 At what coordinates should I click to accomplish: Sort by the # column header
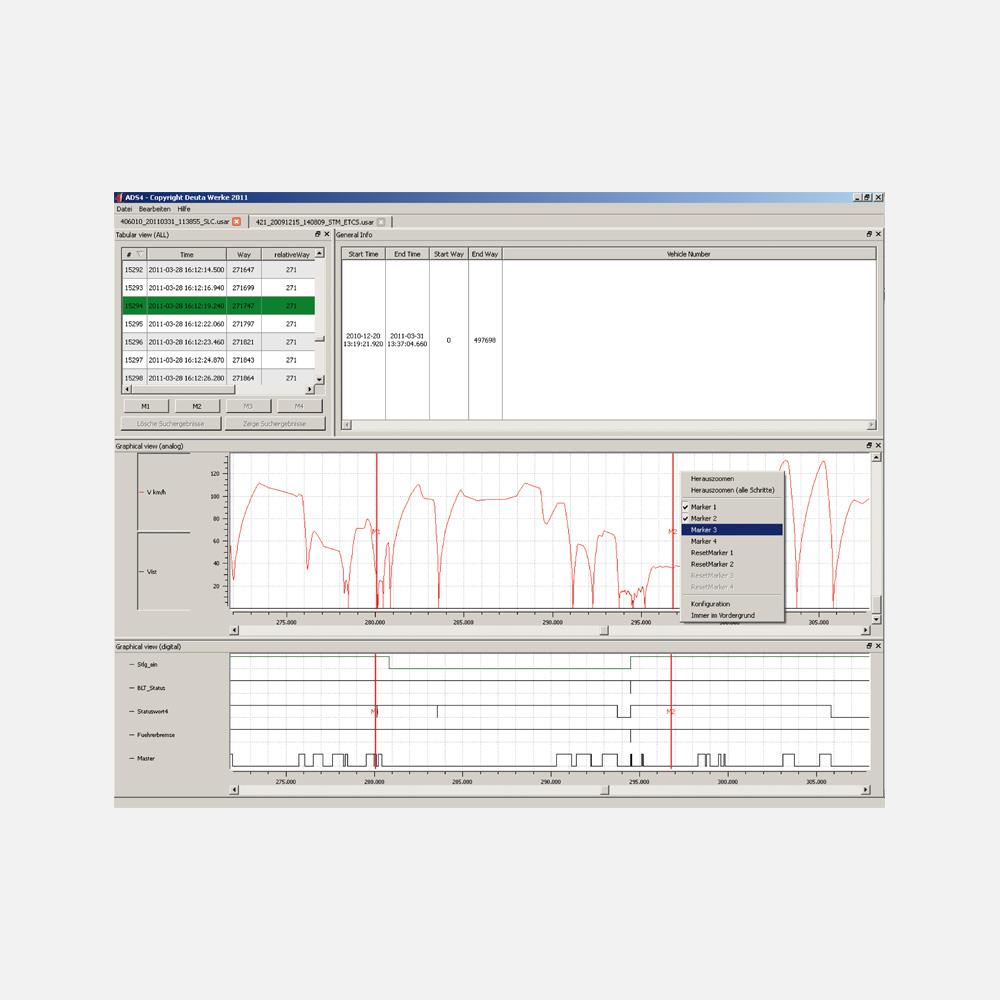click(x=134, y=254)
